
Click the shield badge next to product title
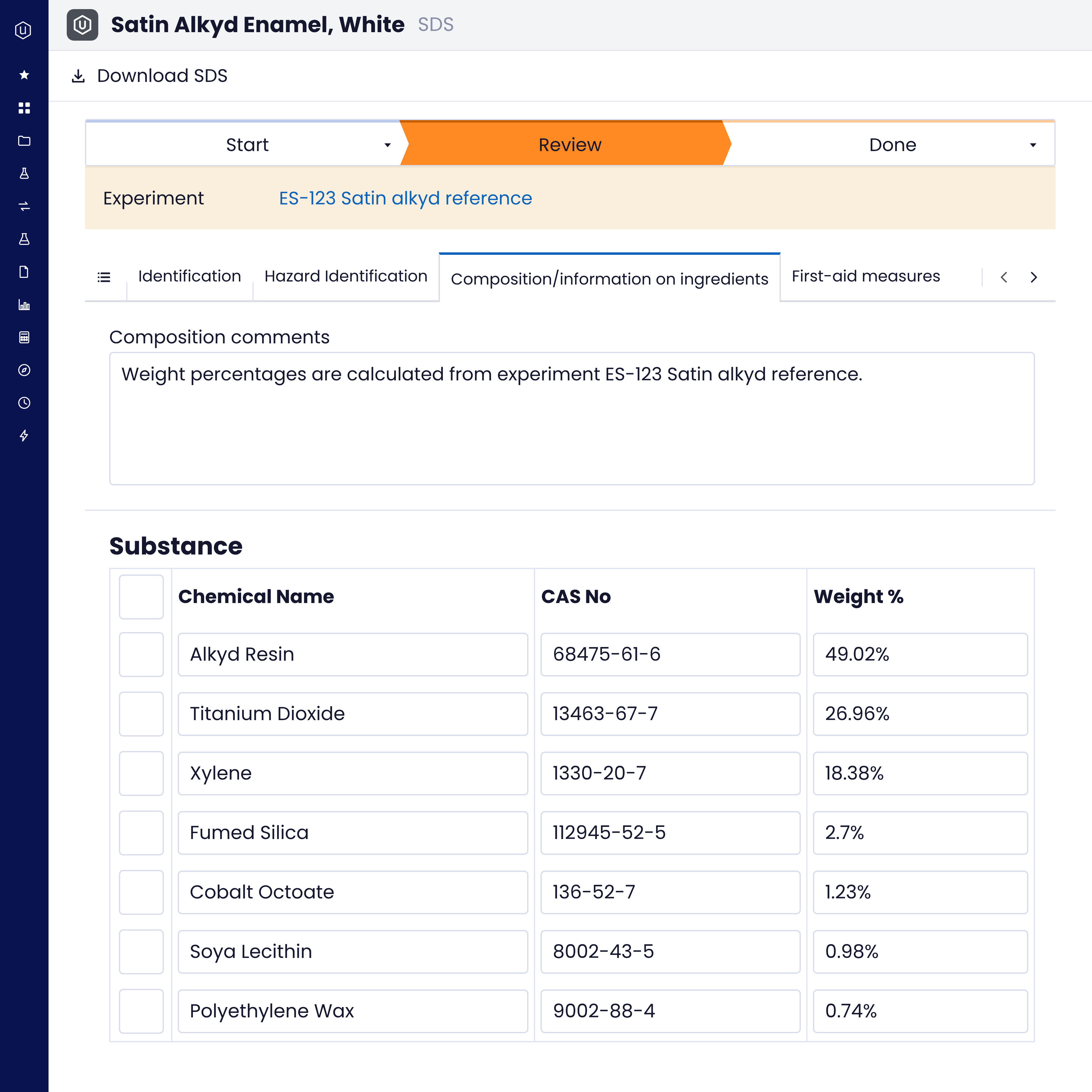click(83, 25)
